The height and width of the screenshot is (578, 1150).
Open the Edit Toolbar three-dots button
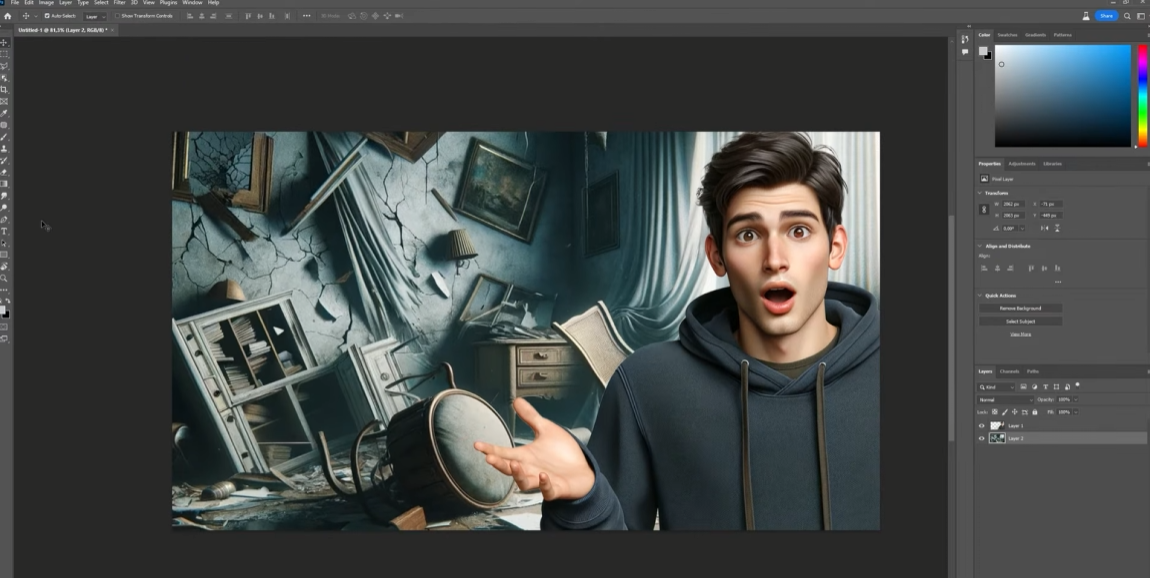(x=4, y=290)
